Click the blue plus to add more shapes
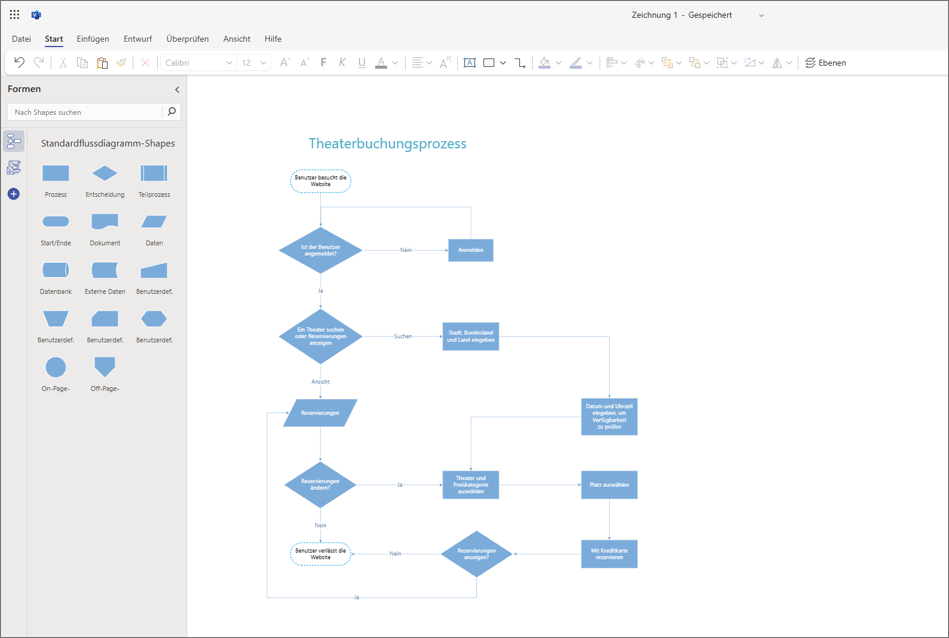The image size is (949, 638). point(13,194)
